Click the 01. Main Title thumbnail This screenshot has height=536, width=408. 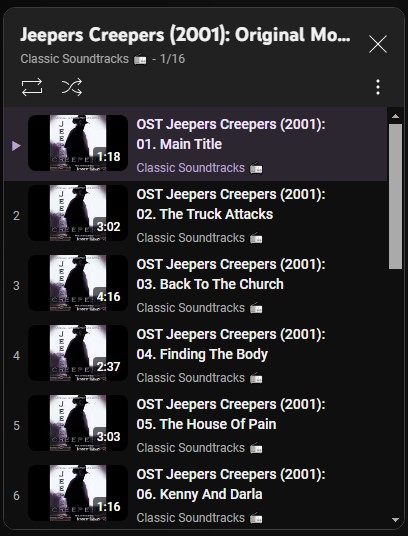[x=78, y=143]
